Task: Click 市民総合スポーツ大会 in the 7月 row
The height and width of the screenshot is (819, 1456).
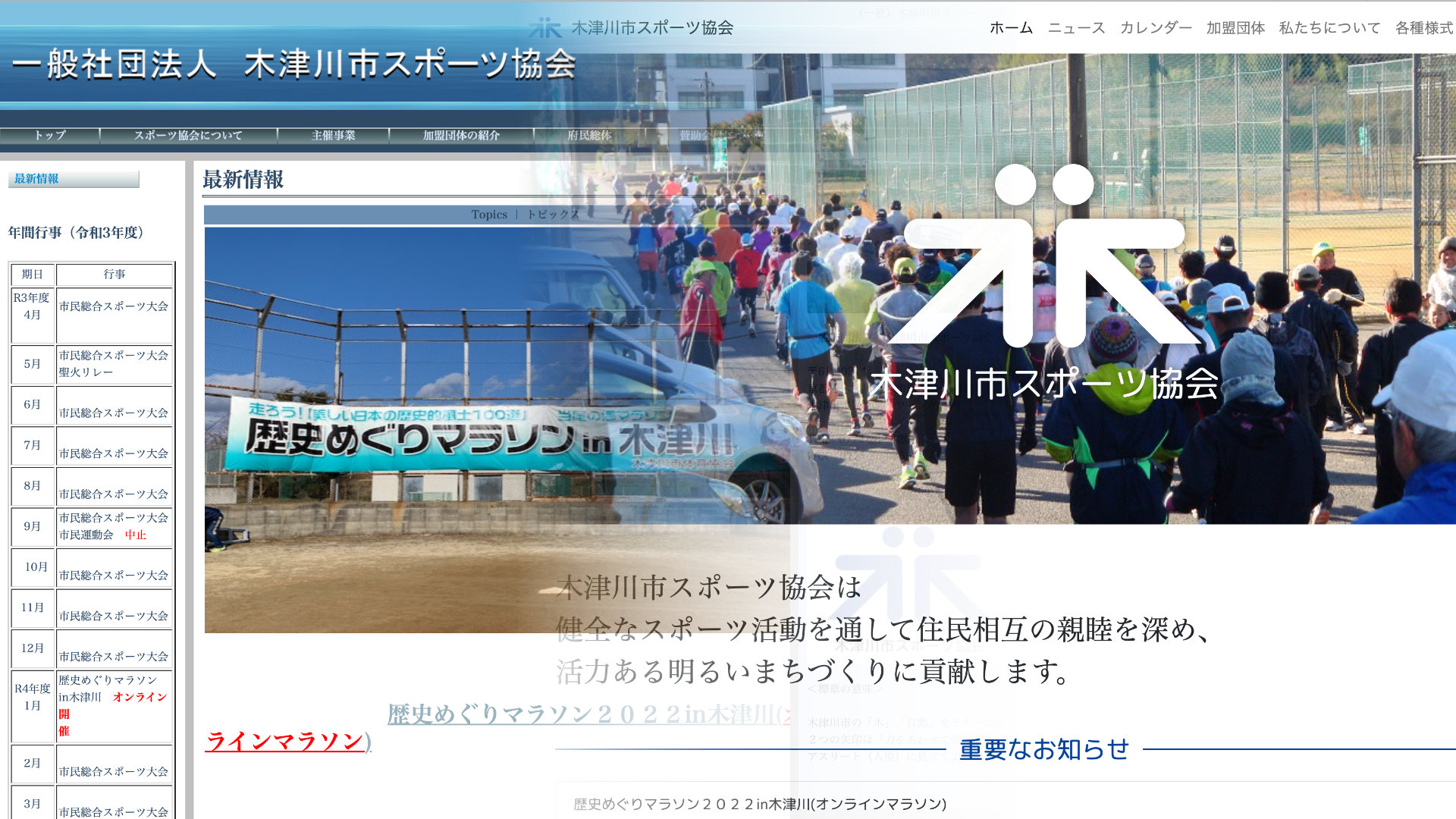Action: 114,453
